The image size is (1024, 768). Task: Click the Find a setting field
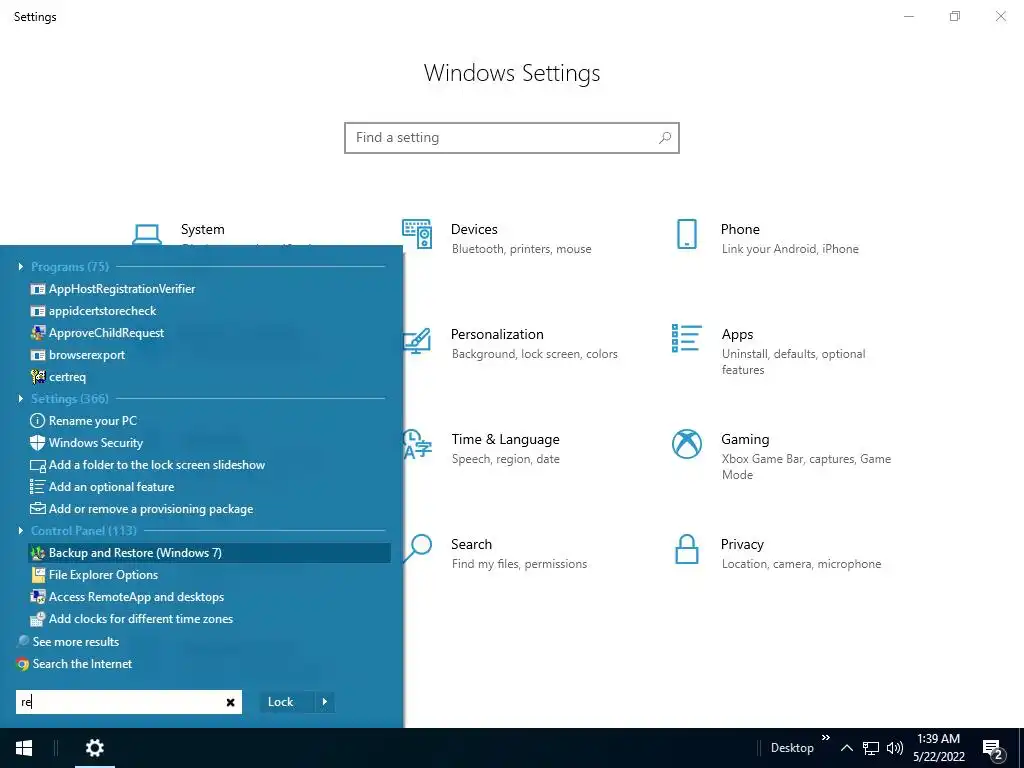coord(512,138)
